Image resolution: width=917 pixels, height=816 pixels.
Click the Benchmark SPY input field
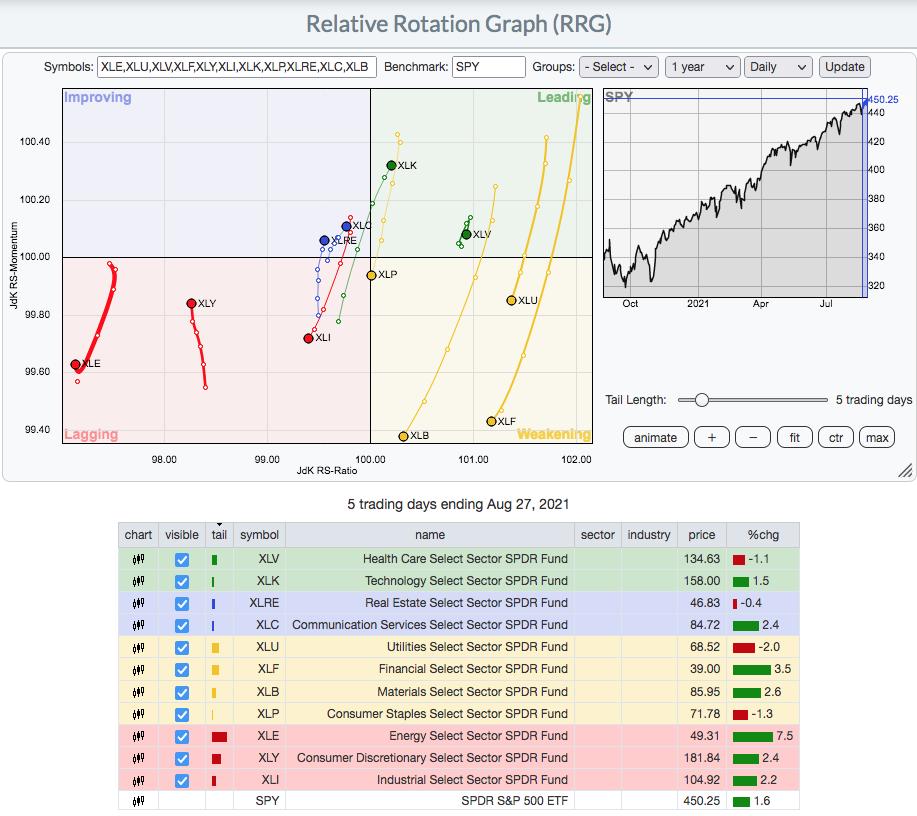pyautogui.click(x=489, y=67)
